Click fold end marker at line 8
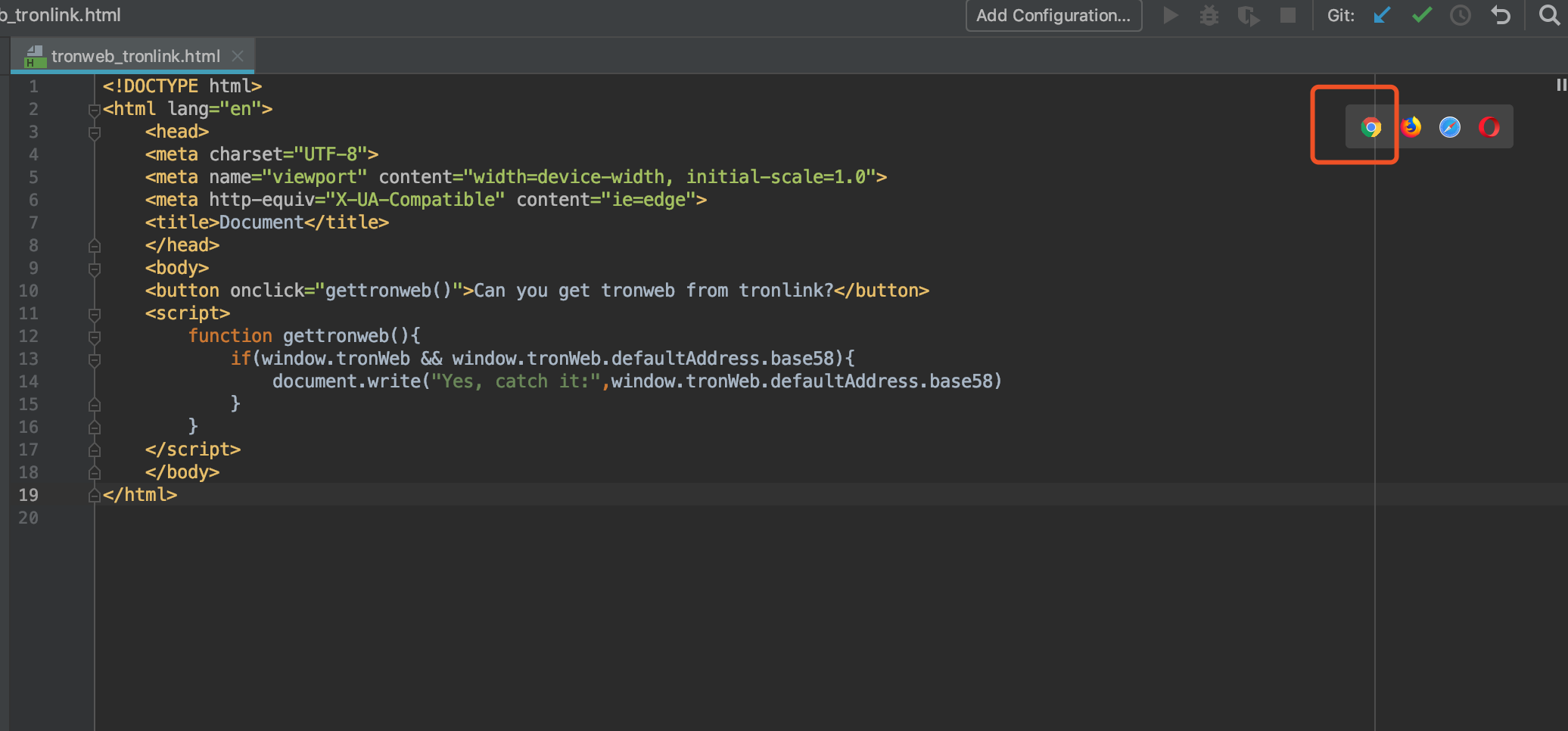This screenshot has height=731, width=1568. click(x=95, y=245)
